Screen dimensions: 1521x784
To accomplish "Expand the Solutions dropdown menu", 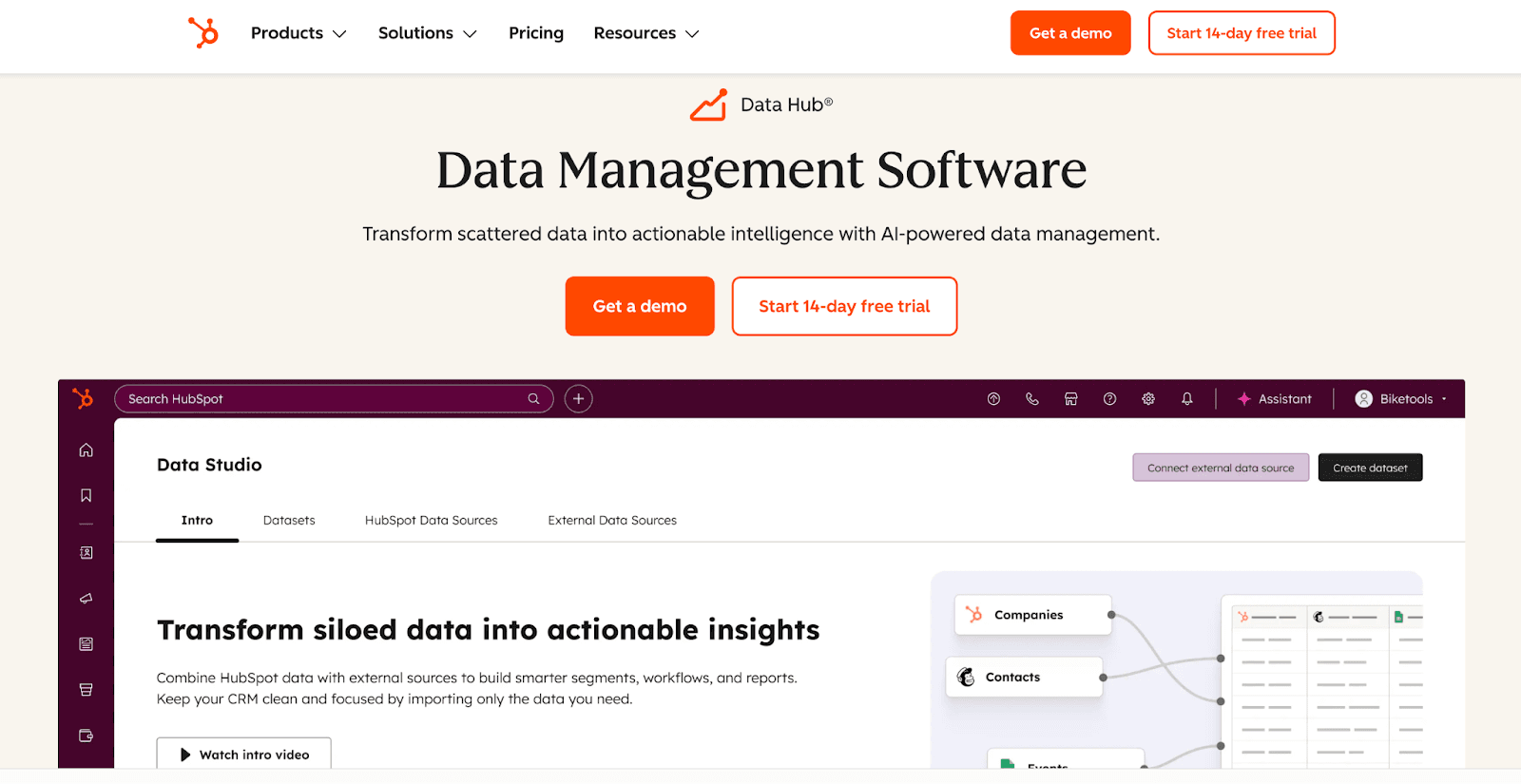I will coord(427,33).
